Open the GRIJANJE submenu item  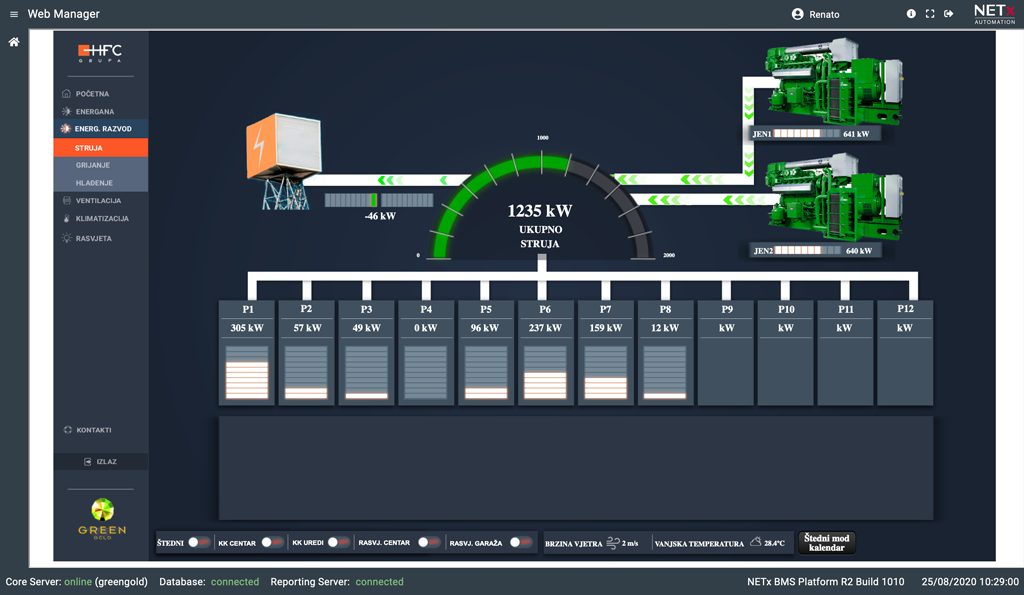click(x=93, y=165)
